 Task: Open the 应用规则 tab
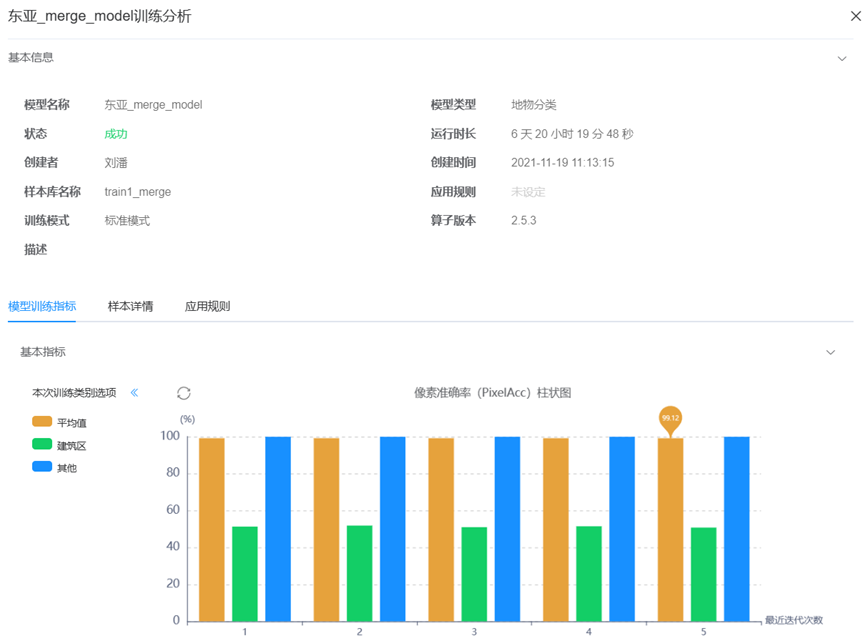pos(206,306)
